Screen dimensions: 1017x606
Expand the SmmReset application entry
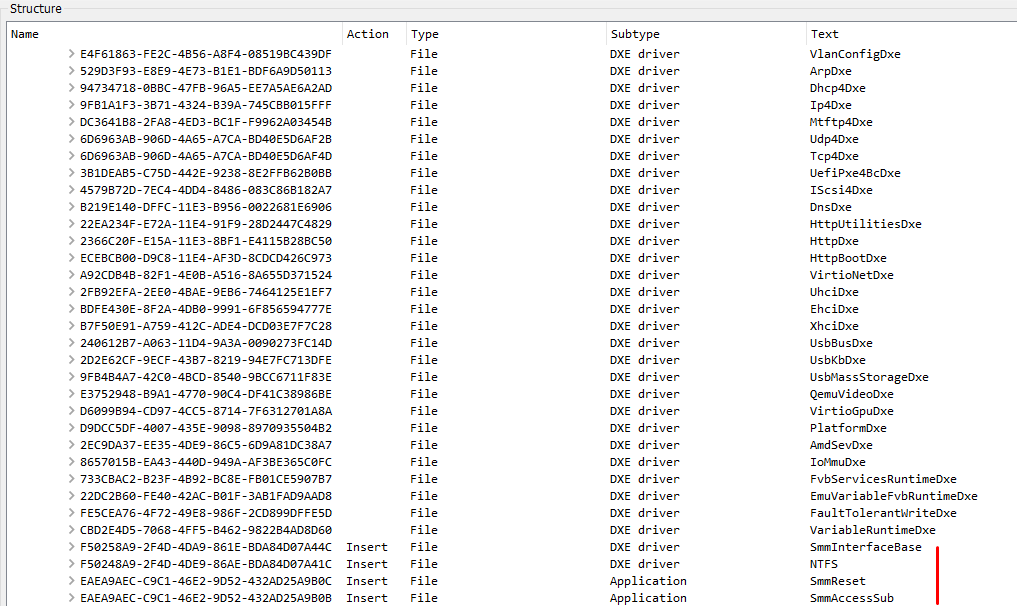[70, 580]
